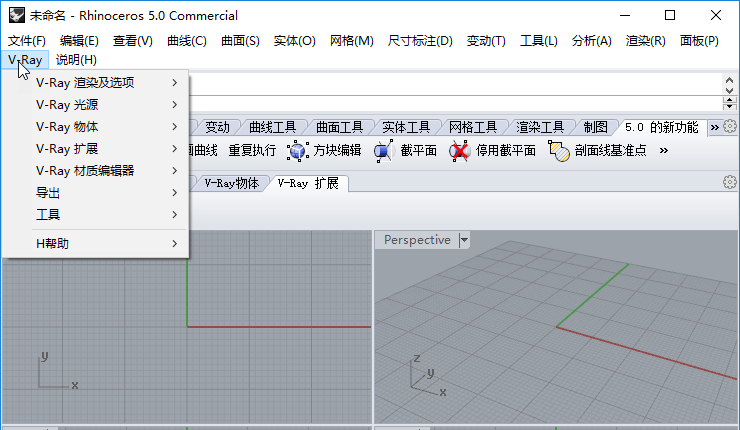Expand the V-Ray 渲染及选项 submenu
This screenshot has width=740, height=430.
click(96, 83)
